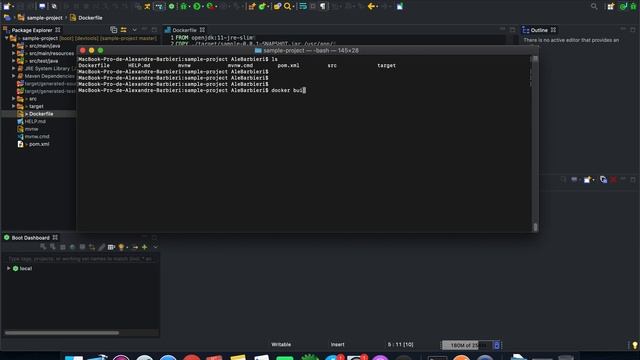Click the Quick Access search icon at top right
Viewport: 640px width, 360px height.
[594, 6]
